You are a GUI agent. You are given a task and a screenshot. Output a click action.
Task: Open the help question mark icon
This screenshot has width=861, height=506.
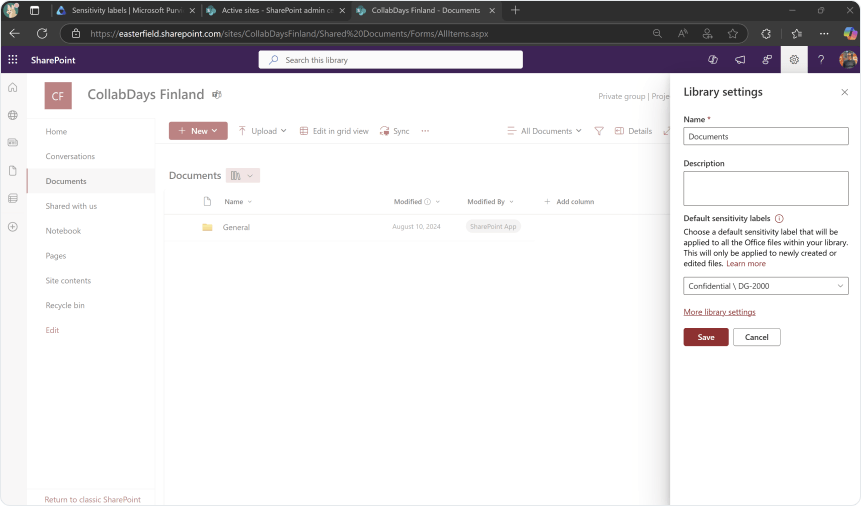[x=821, y=59]
